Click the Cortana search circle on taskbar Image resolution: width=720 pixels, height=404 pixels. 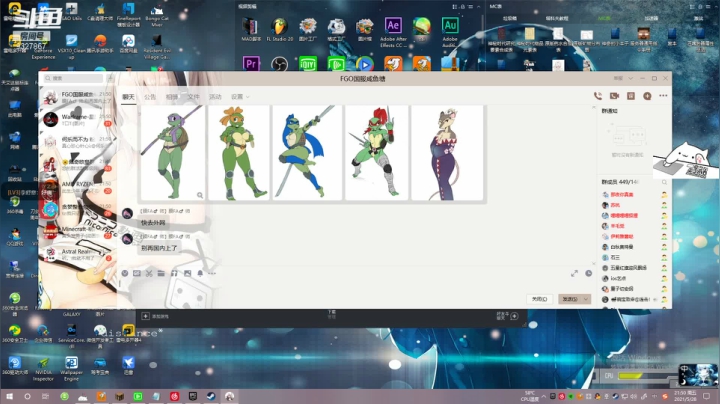pos(27,396)
